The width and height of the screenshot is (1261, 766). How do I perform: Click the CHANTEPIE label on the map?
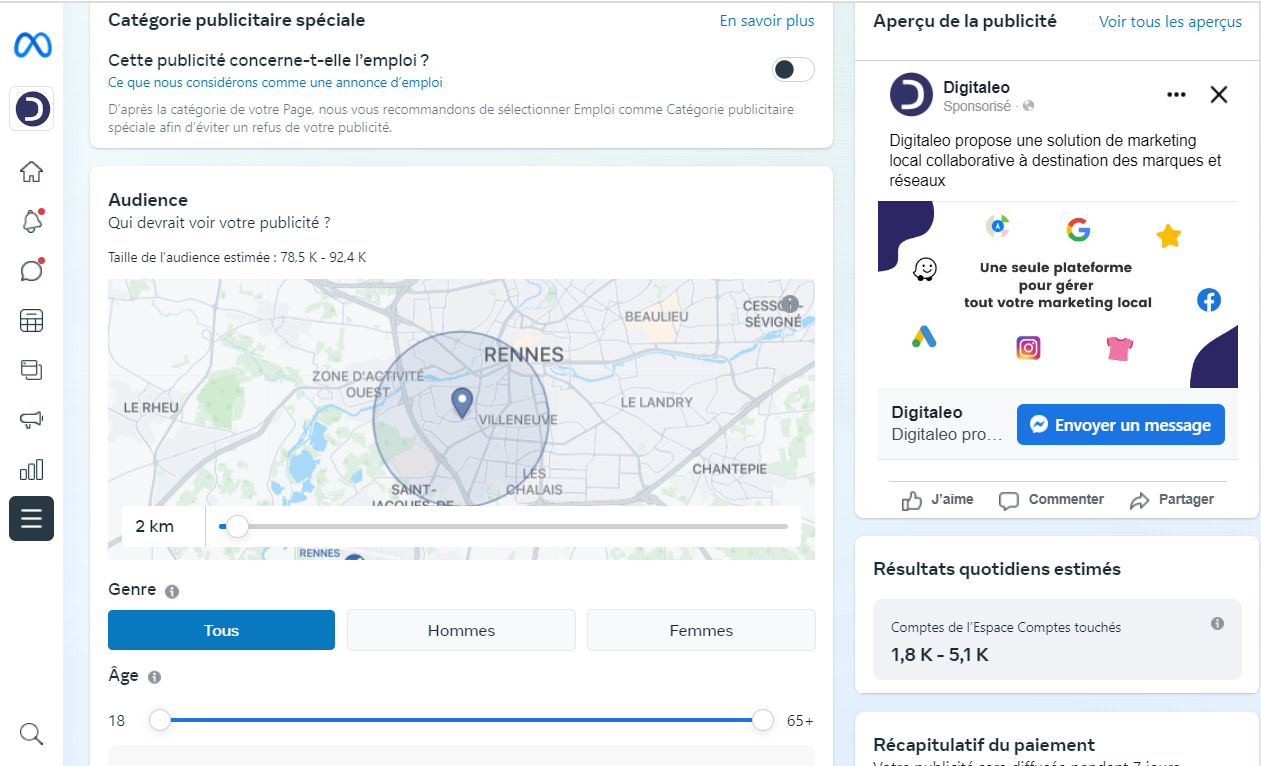[729, 469]
